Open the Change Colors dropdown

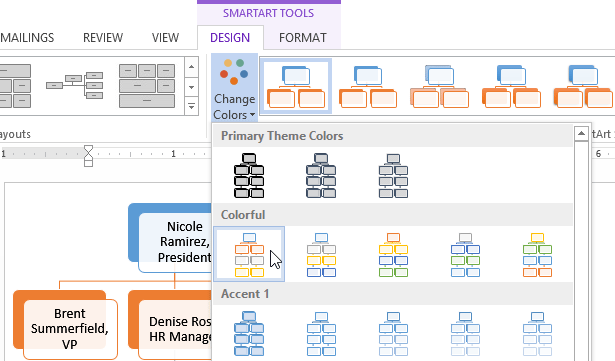pos(235,88)
